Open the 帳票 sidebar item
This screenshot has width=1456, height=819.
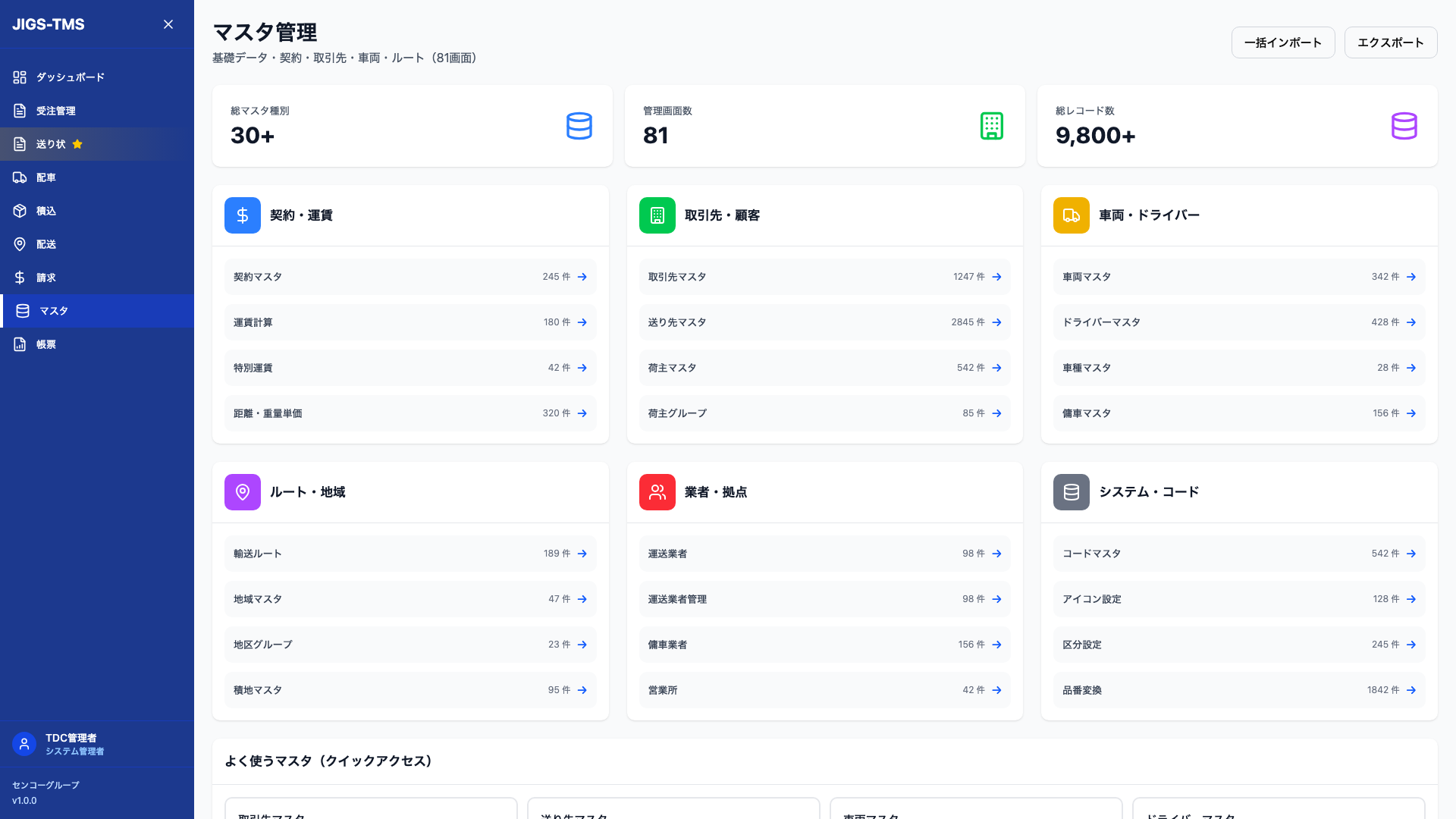[x=45, y=344]
